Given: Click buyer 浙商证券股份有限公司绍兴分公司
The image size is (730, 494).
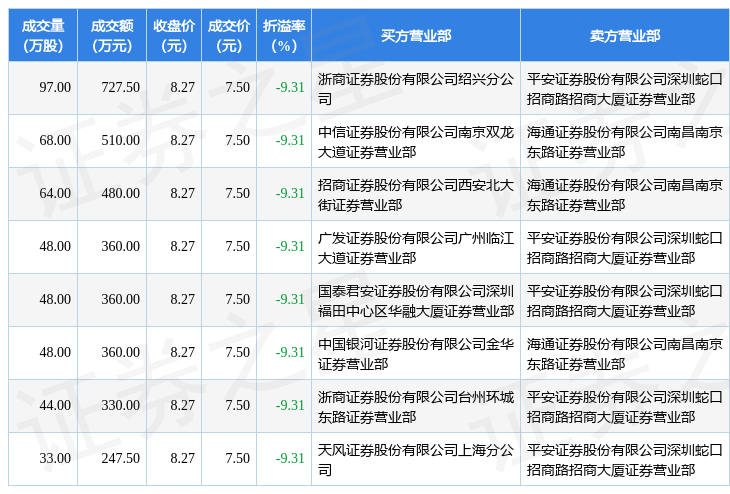Looking at the screenshot, I should (416, 89).
